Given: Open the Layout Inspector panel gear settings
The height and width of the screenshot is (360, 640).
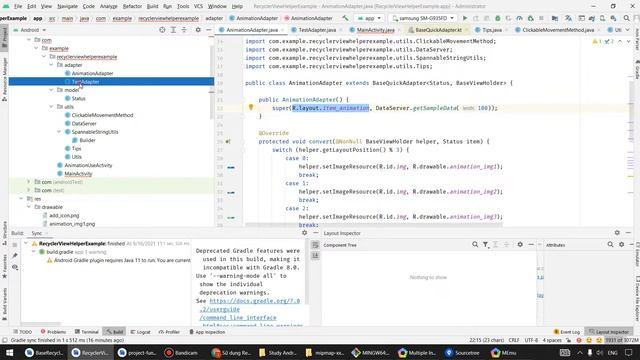Looking at the screenshot, I should point(617,233).
